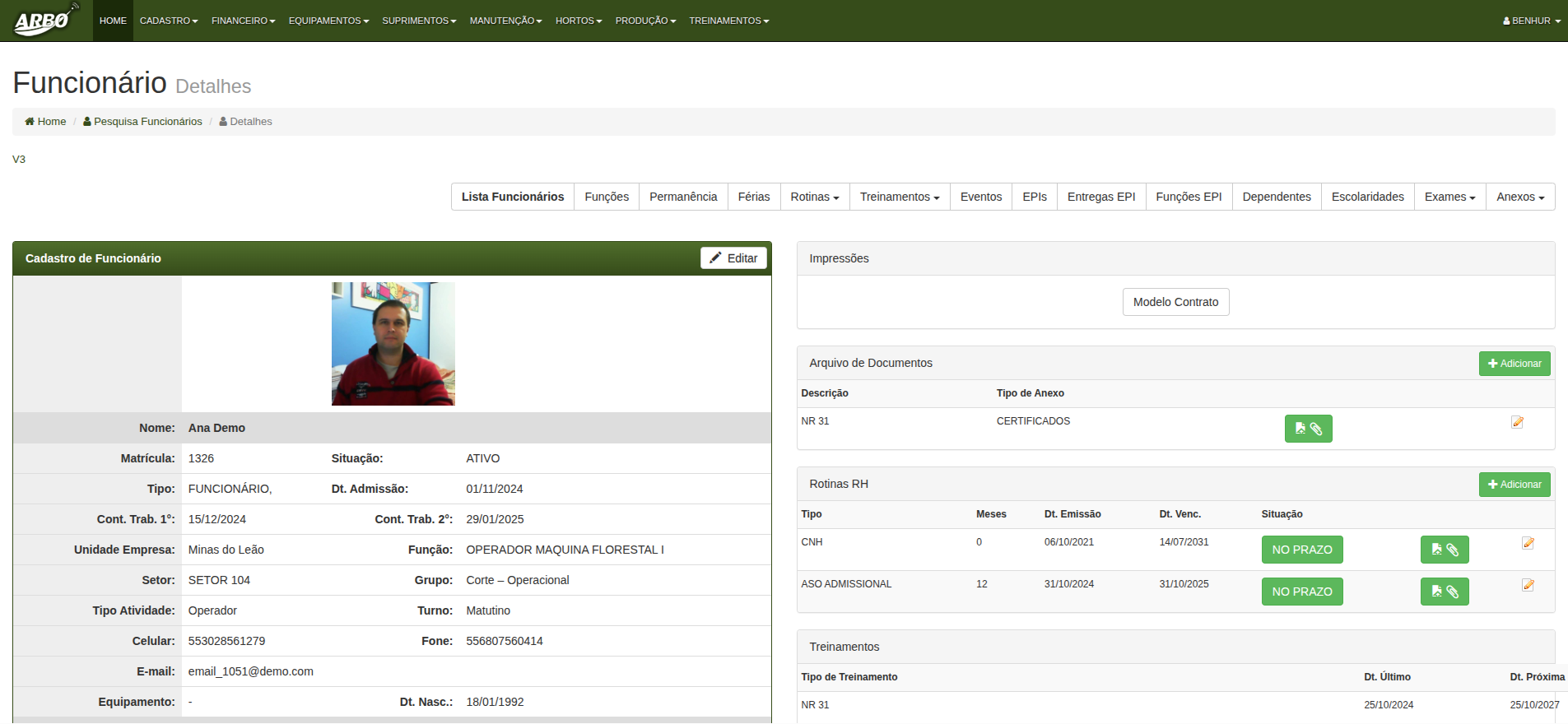
Task: Switch to the Férias tab
Action: tap(753, 197)
